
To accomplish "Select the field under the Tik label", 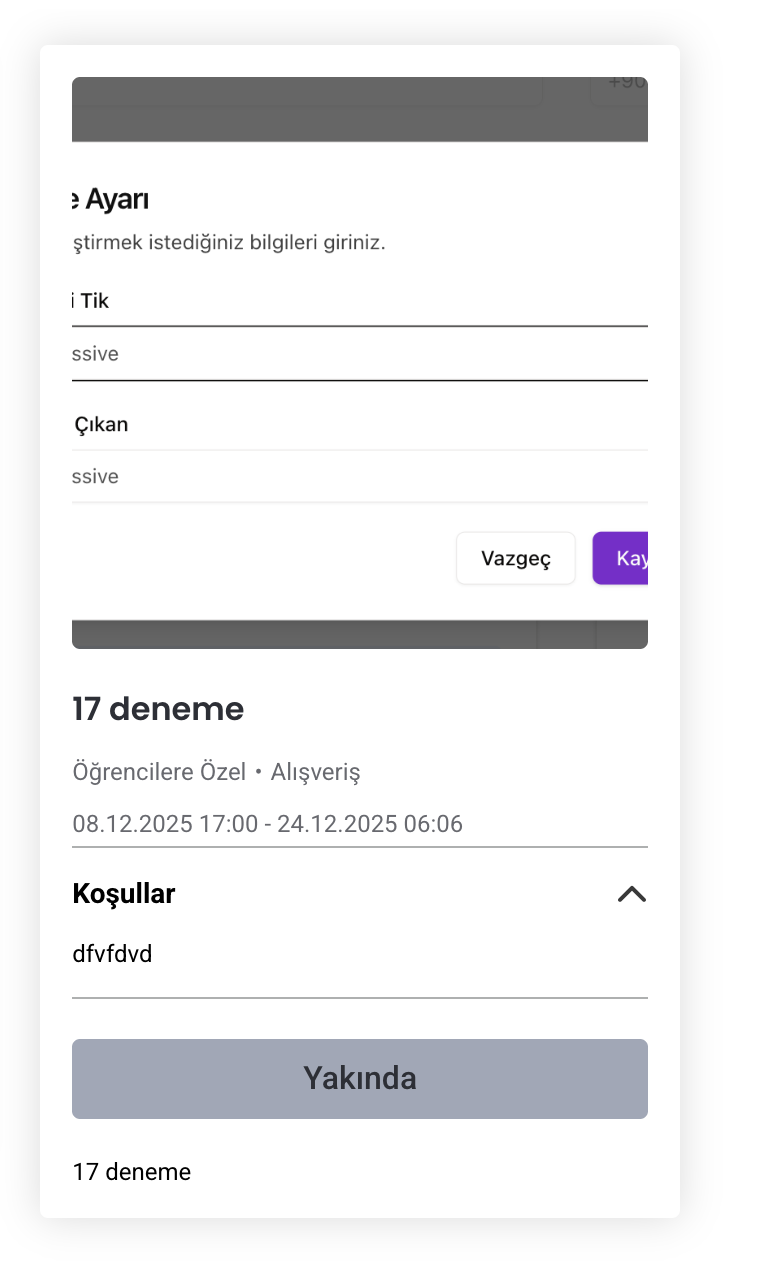I will pos(360,354).
